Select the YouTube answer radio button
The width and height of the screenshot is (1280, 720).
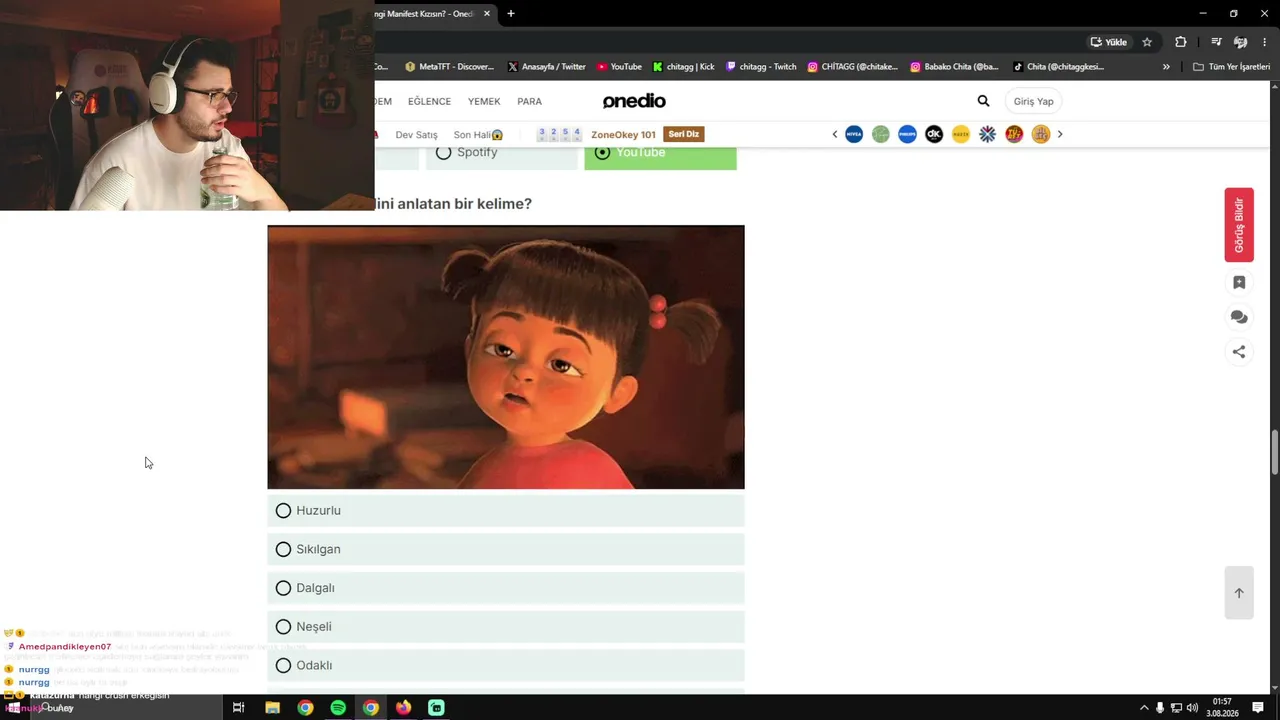602,152
